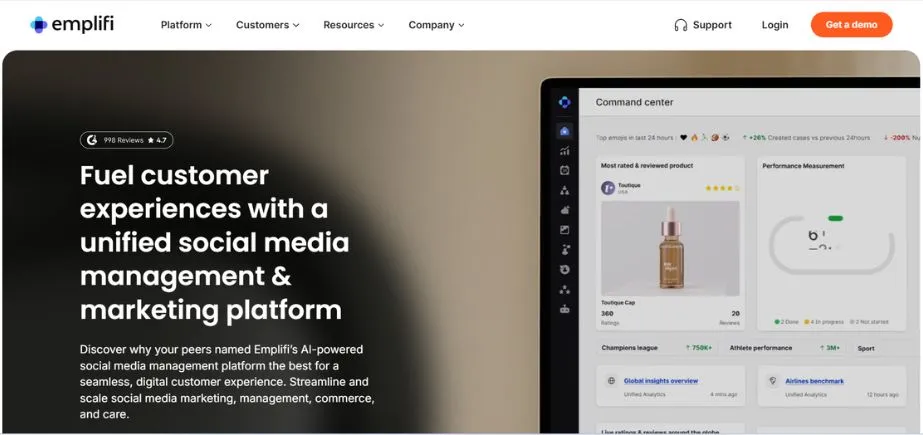Open the 998 Reviews badge

pyautogui.click(x=127, y=140)
